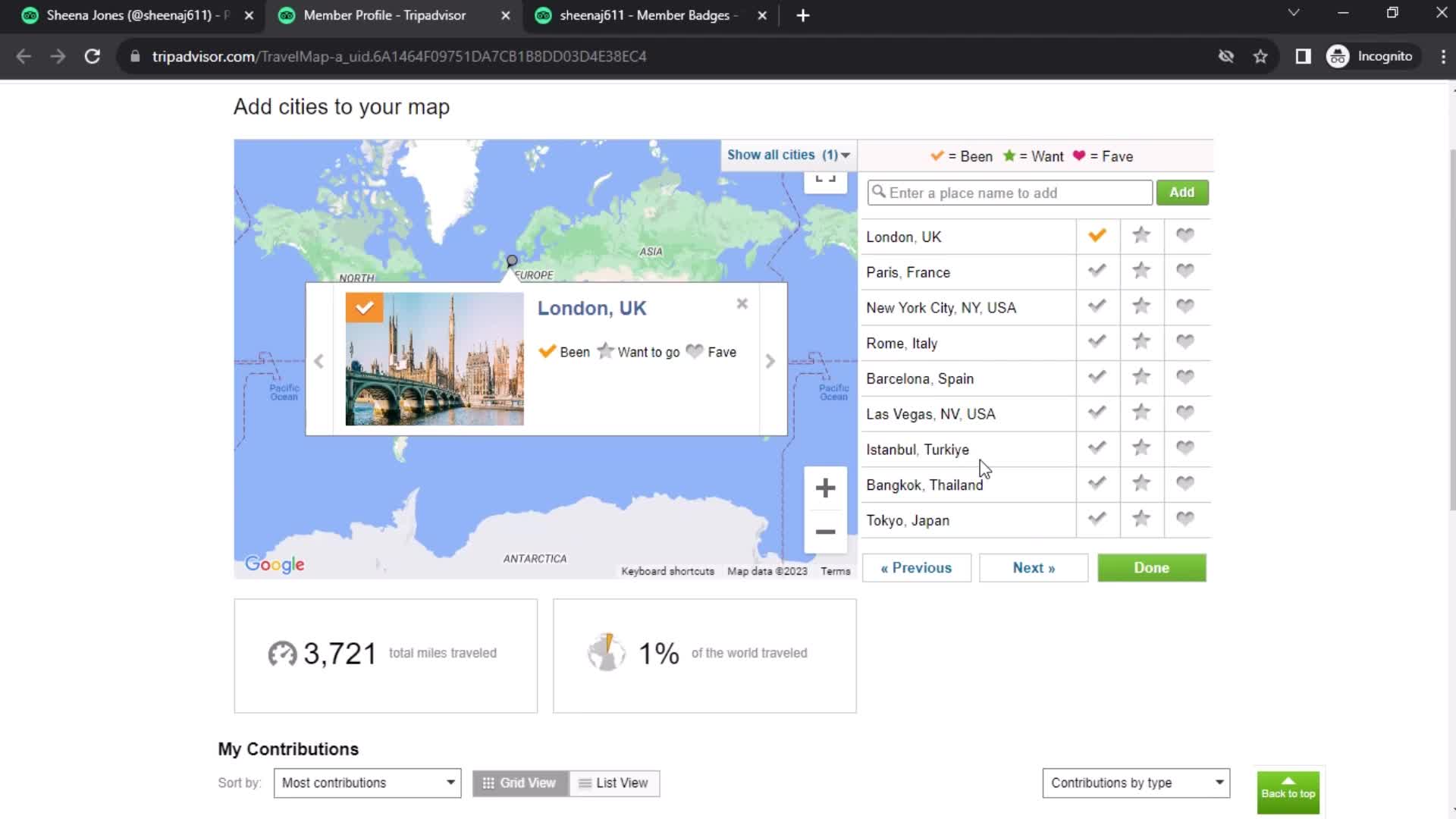This screenshot has width=1456, height=819.
Task: Star Barcelona, Spain as Want
Action: point(1141,377)
